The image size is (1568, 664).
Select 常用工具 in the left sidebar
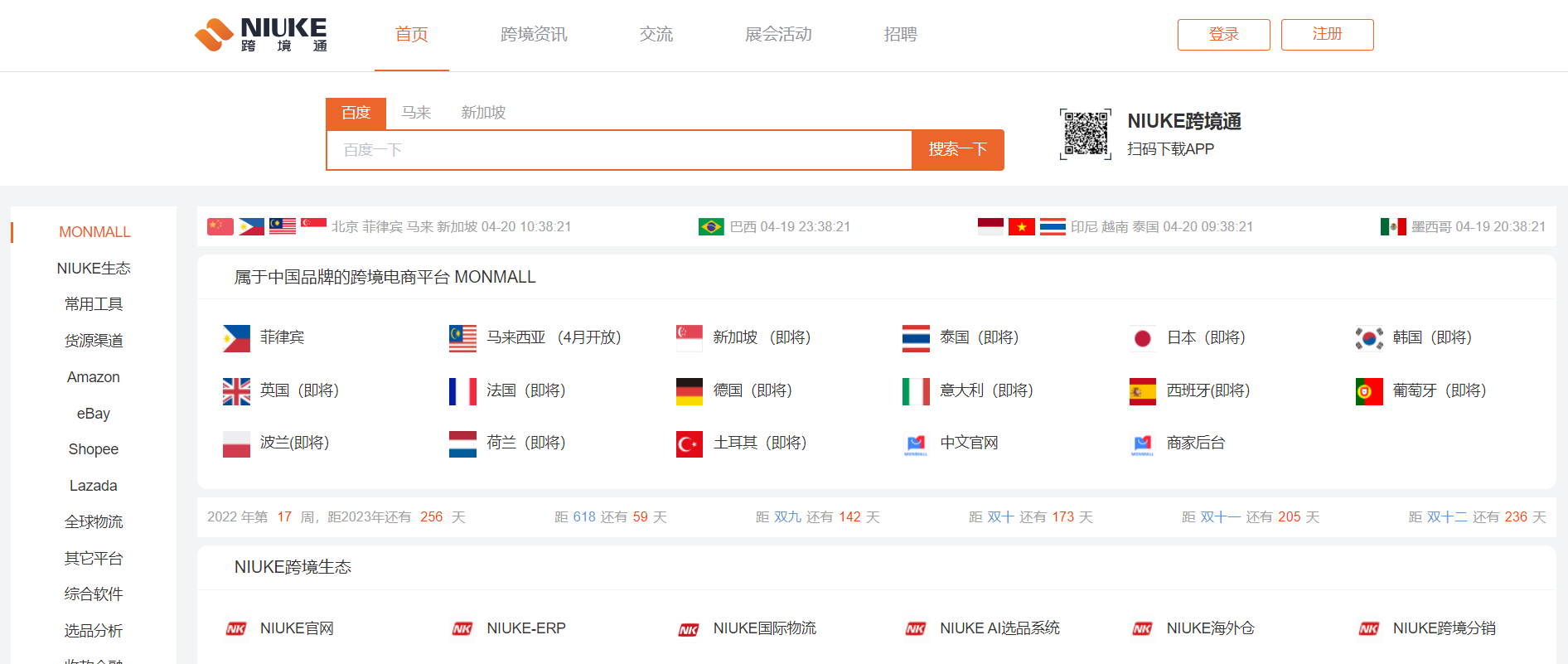94,304
